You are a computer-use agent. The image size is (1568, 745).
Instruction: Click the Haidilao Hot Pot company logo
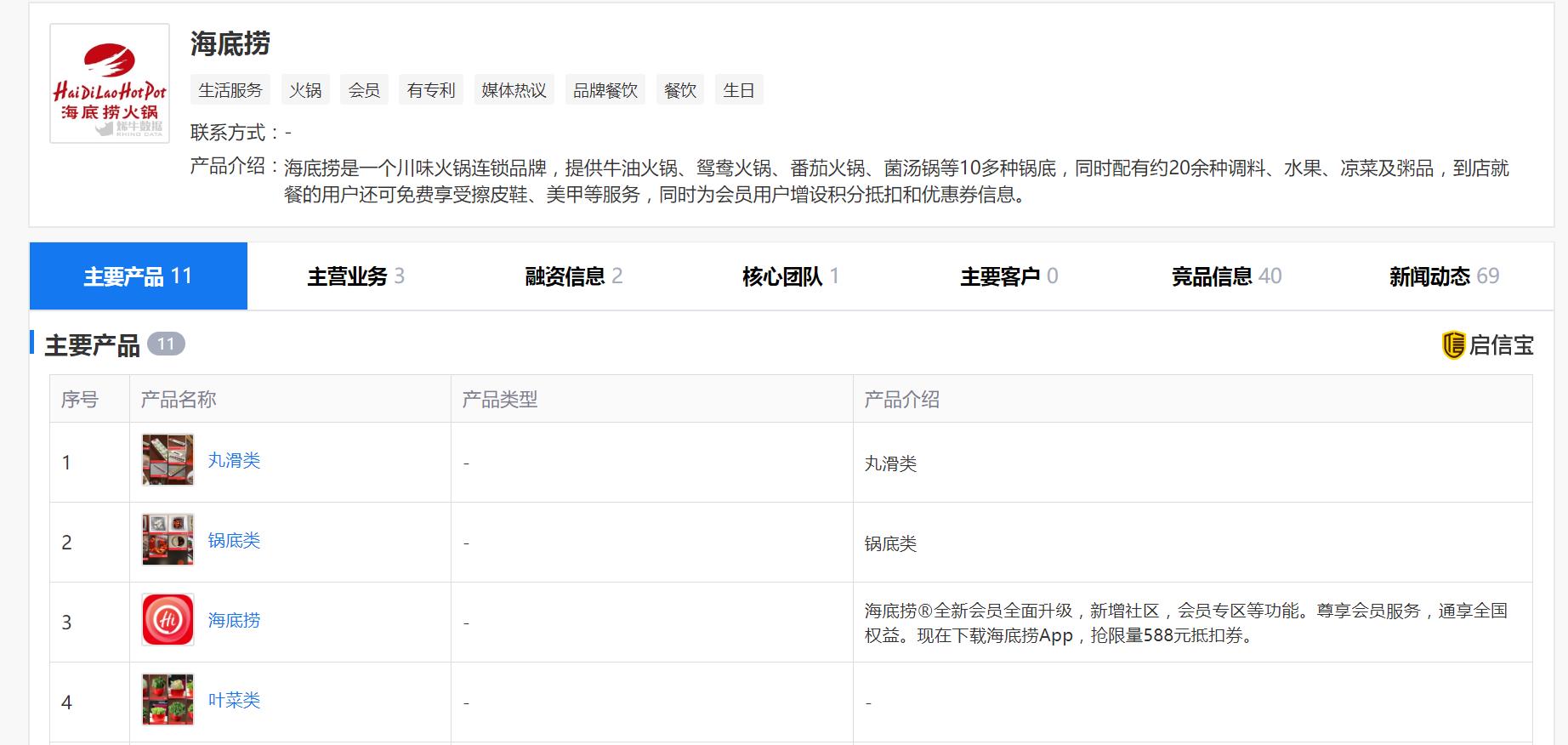click(110, 83)
